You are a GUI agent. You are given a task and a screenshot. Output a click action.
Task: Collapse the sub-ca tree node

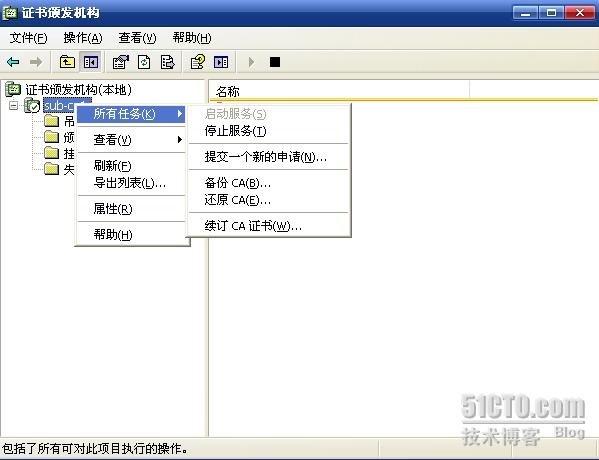pyautogui.click(x=13, y=105)
